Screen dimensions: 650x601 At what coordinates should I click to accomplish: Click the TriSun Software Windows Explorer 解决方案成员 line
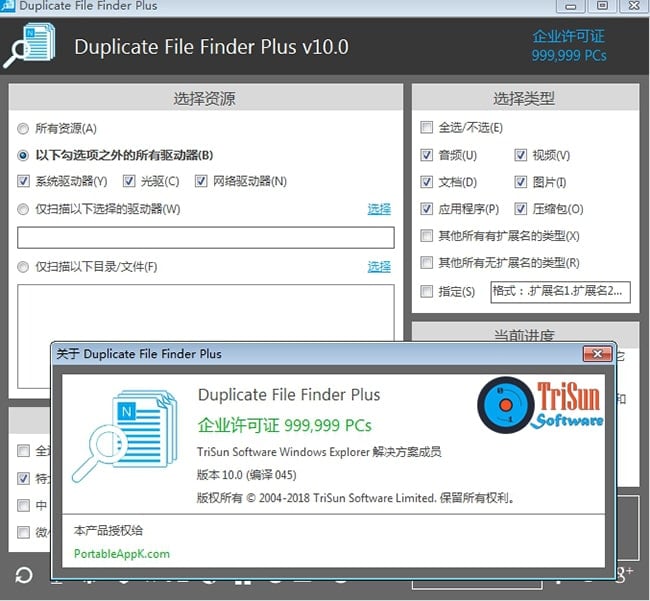point(319,452)
